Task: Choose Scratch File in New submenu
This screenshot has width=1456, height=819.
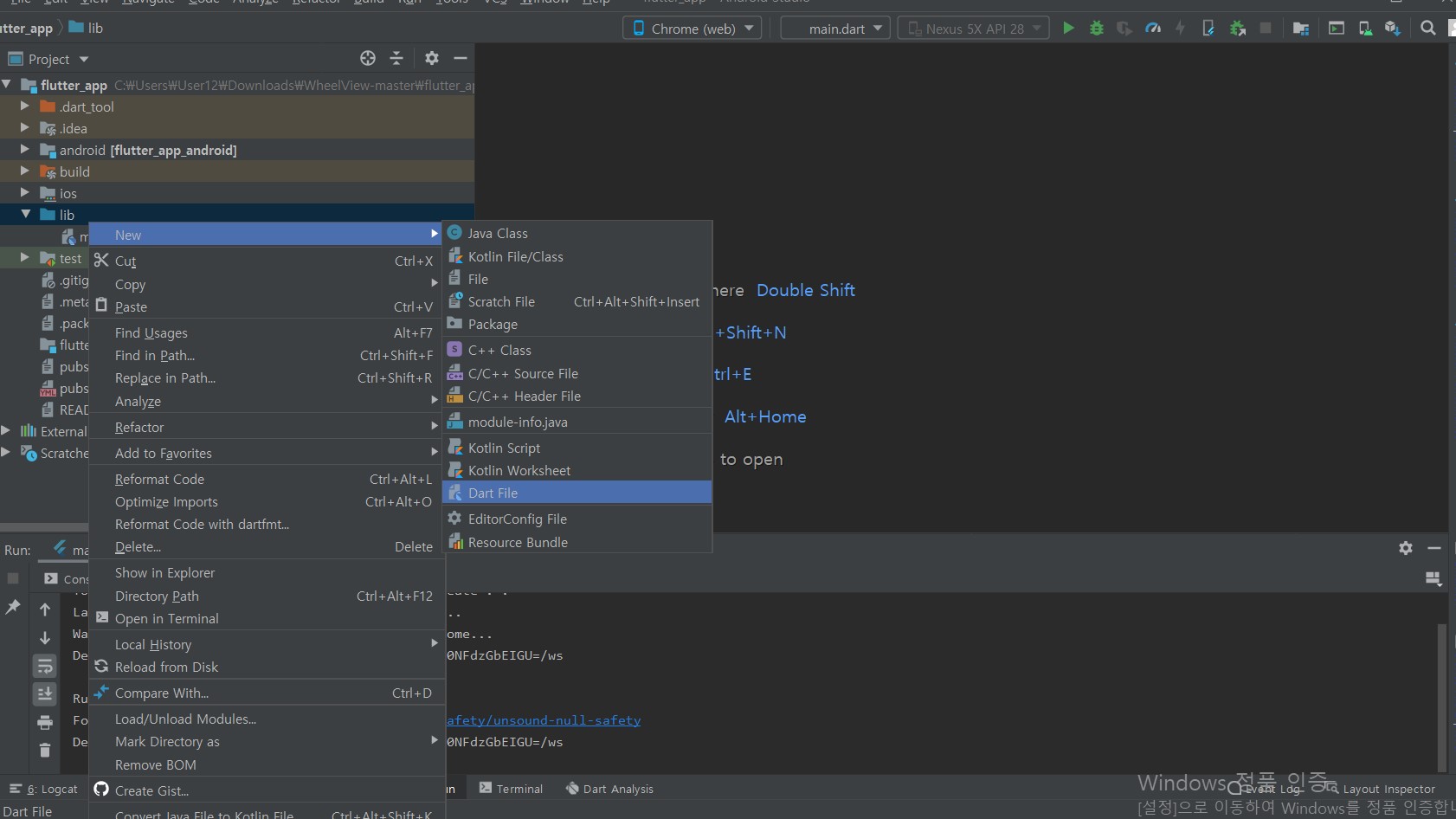Action: pyautogui.click(x=577, y=301)
